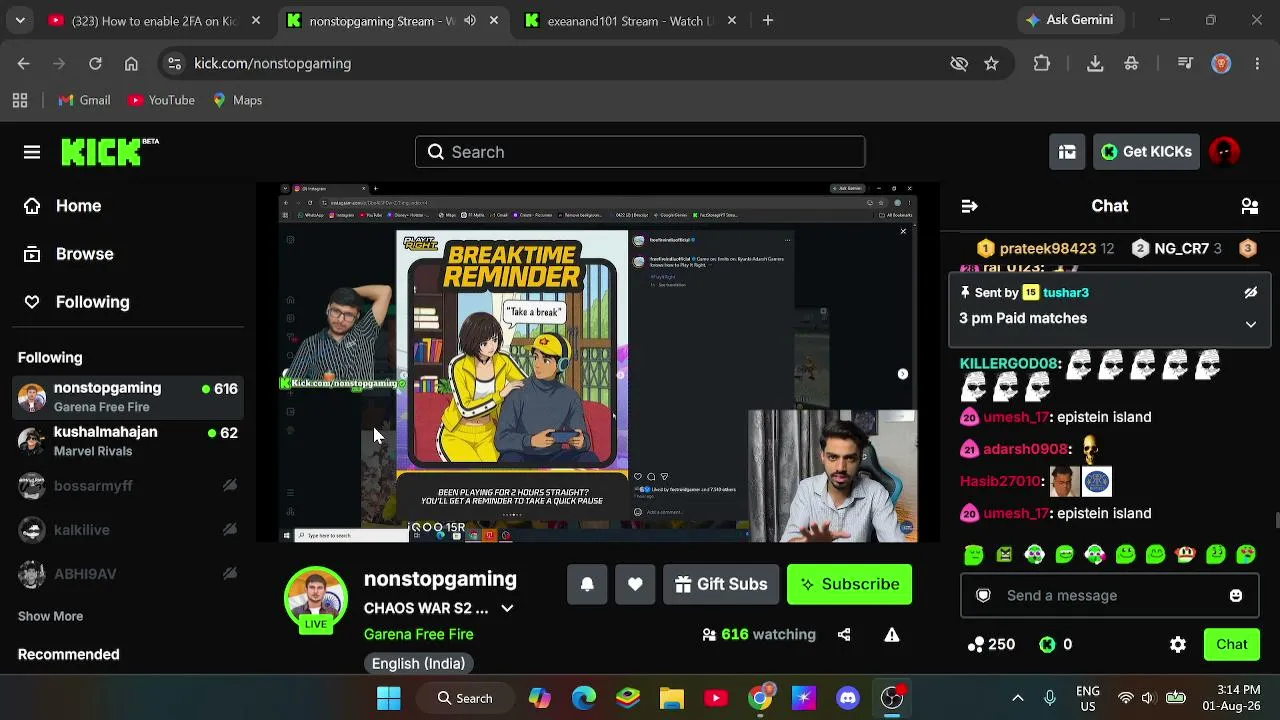Click Get KICKs button
The height and width of the screenshot is (720, 1280).
[1146, 152]
